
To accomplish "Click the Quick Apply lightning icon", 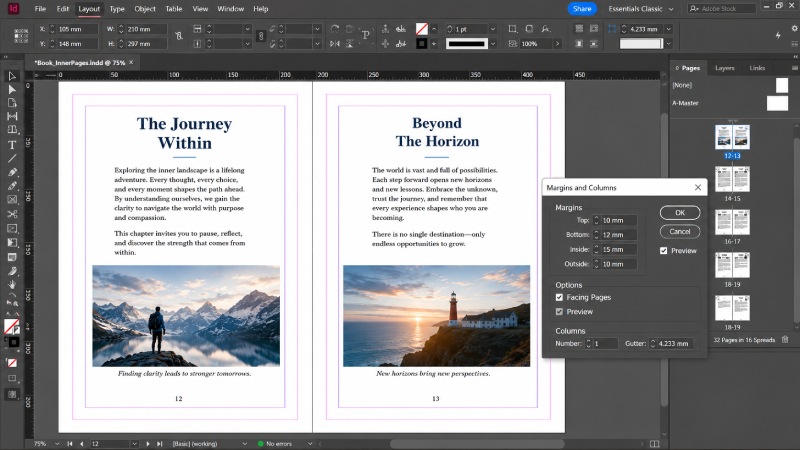I will 778,35.
